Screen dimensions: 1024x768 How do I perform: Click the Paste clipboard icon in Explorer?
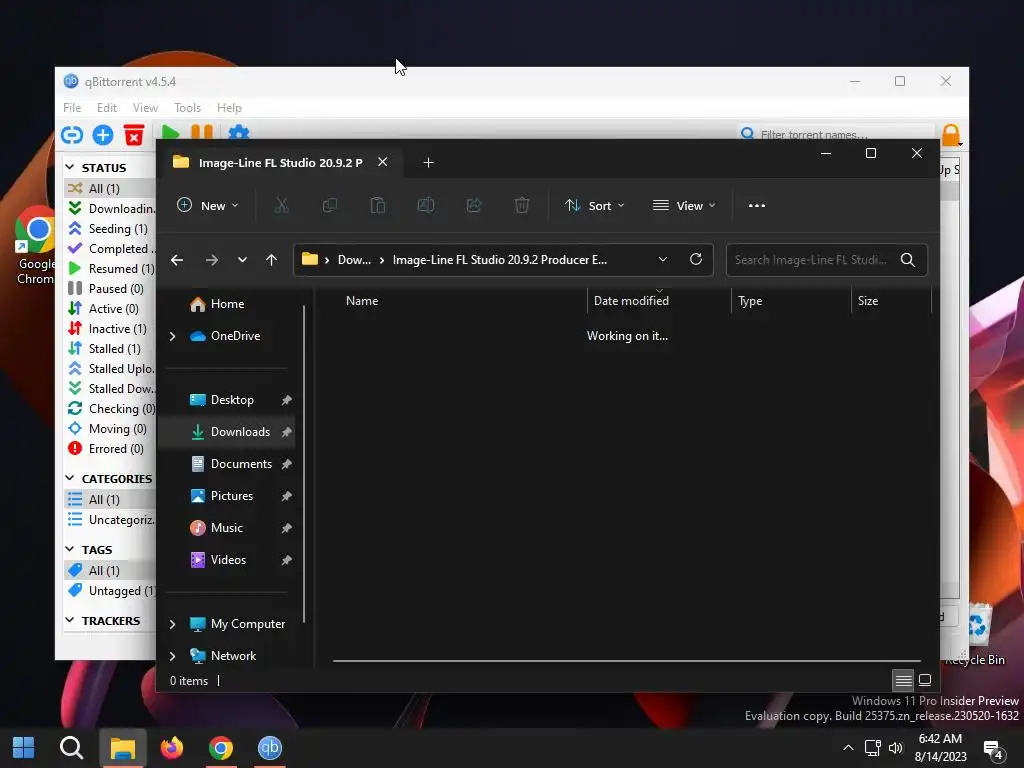coord(377,205)
